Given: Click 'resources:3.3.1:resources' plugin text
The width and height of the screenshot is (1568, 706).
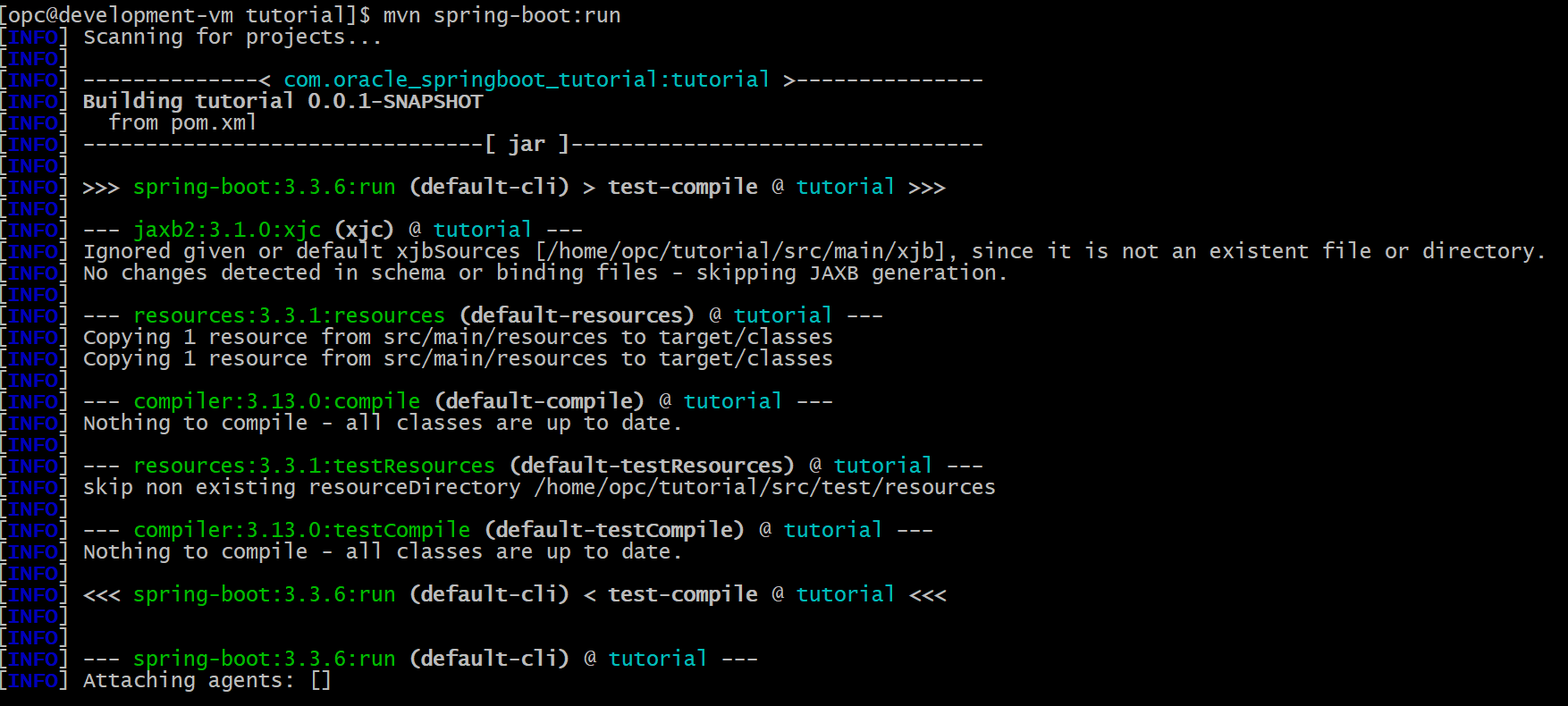Looking at the screenshot, I should pos(289,316).
